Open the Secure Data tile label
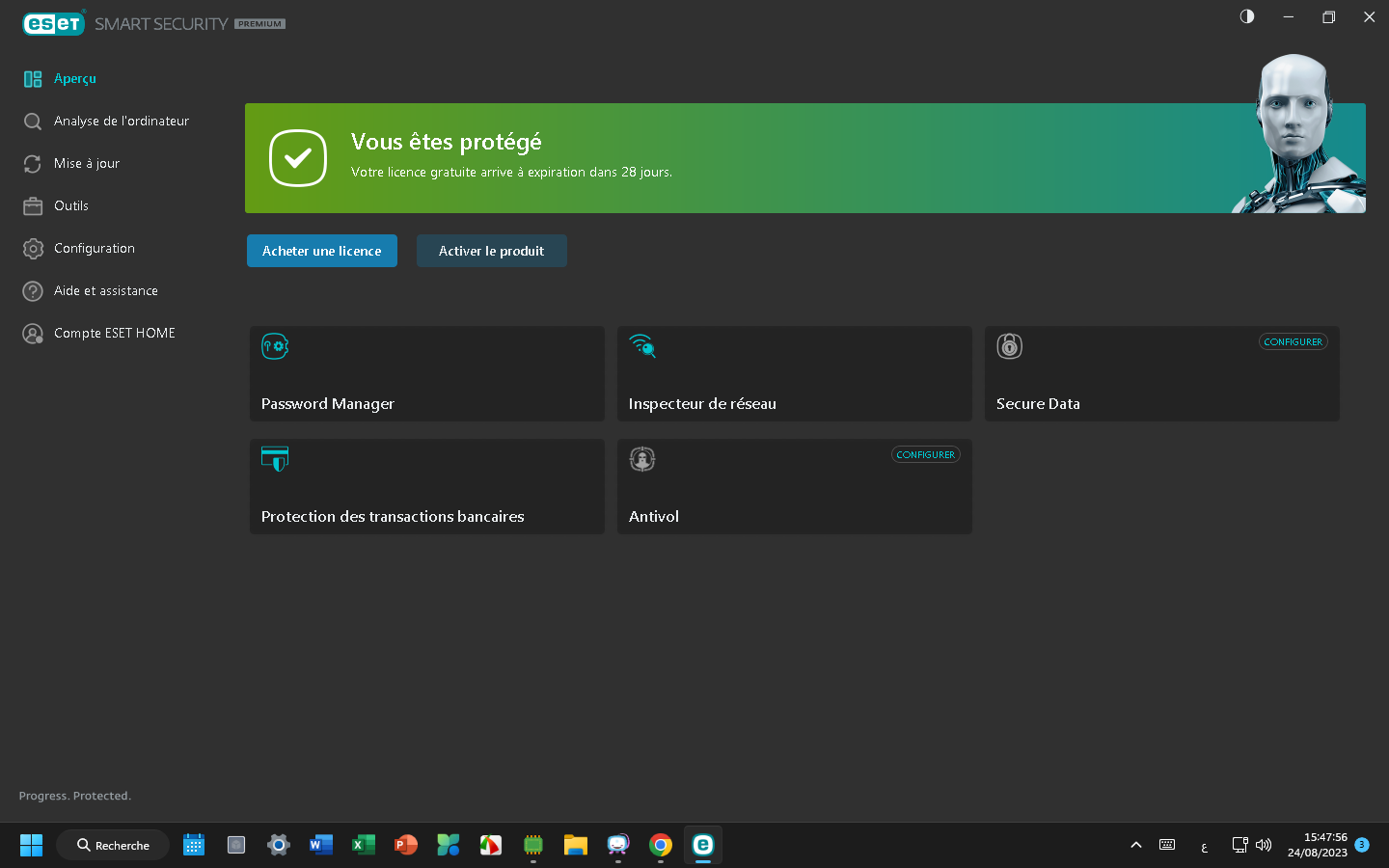The width and height of the screenshot is (1389, 868). pos(1038,404)
